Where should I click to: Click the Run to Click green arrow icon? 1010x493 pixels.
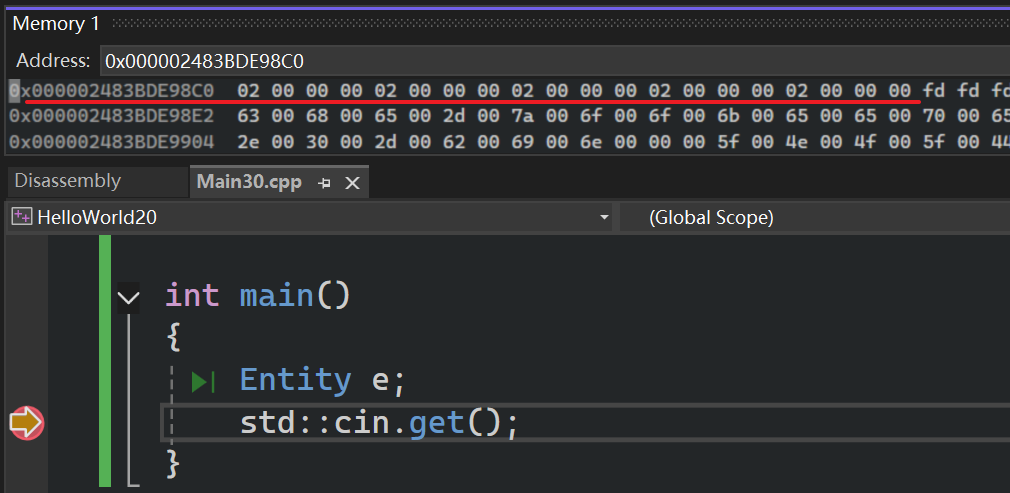pyautogui.click(x=203, y=381)
